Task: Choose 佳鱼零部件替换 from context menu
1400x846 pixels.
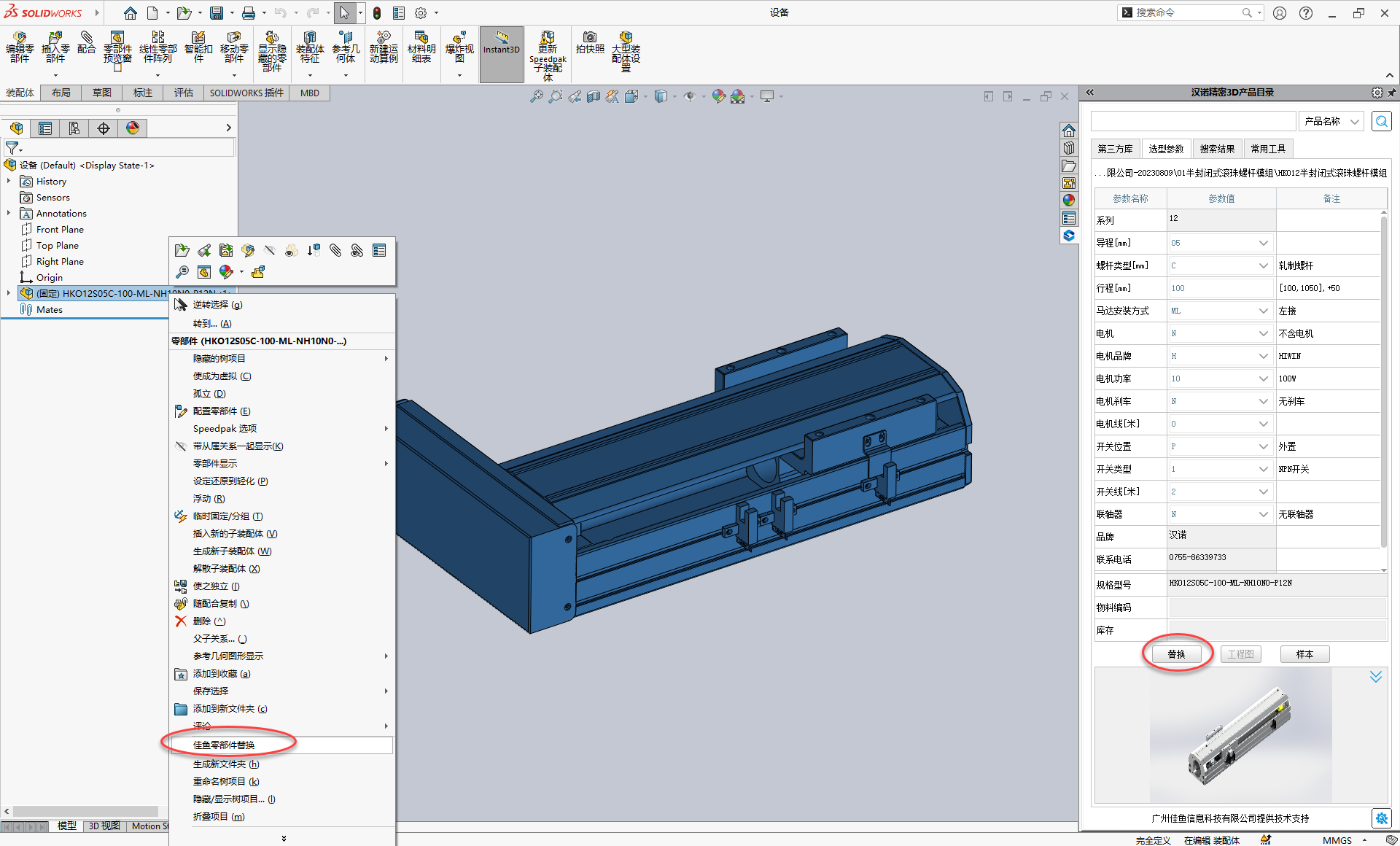Action: 282,745
